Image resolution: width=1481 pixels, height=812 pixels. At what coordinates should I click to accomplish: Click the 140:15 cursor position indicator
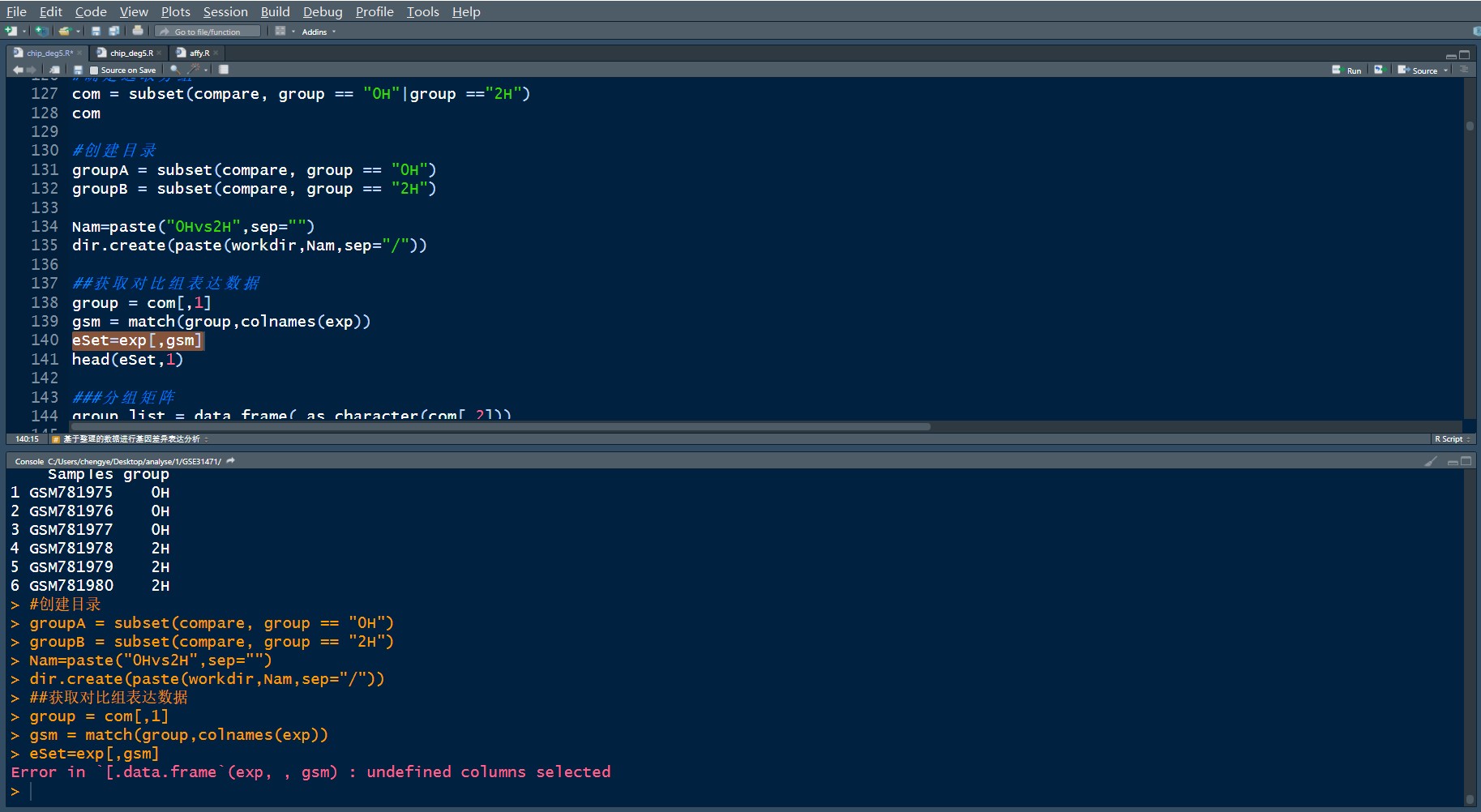click(27, 439)
